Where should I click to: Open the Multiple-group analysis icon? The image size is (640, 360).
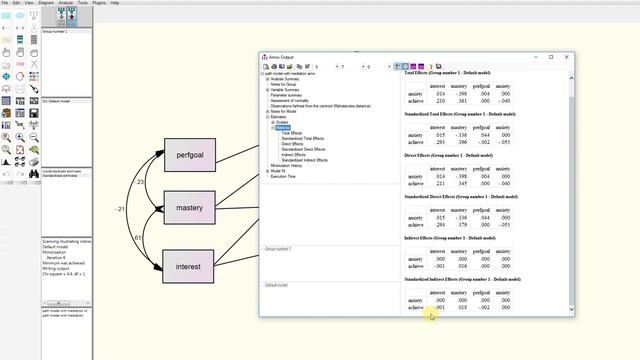20,162
